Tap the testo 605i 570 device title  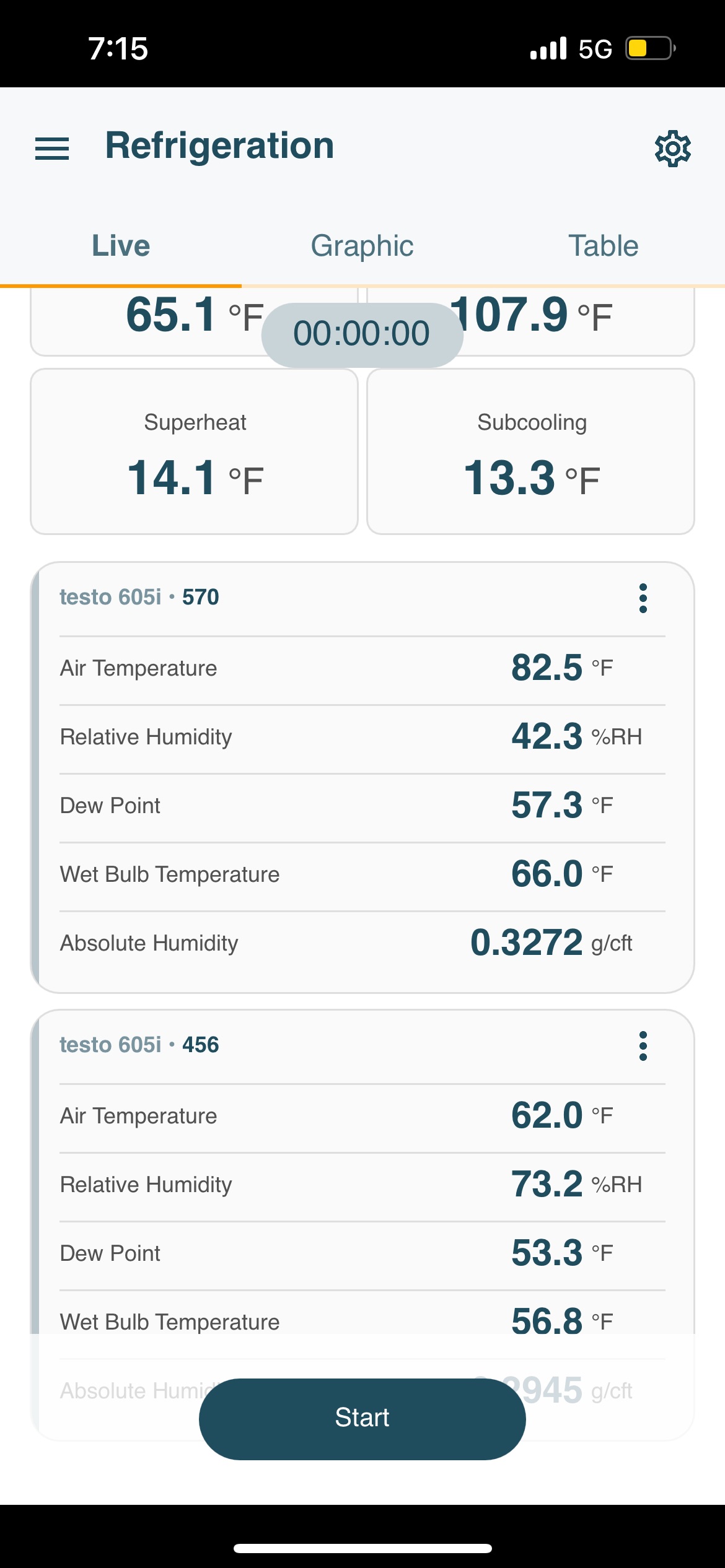coord(139,597)
